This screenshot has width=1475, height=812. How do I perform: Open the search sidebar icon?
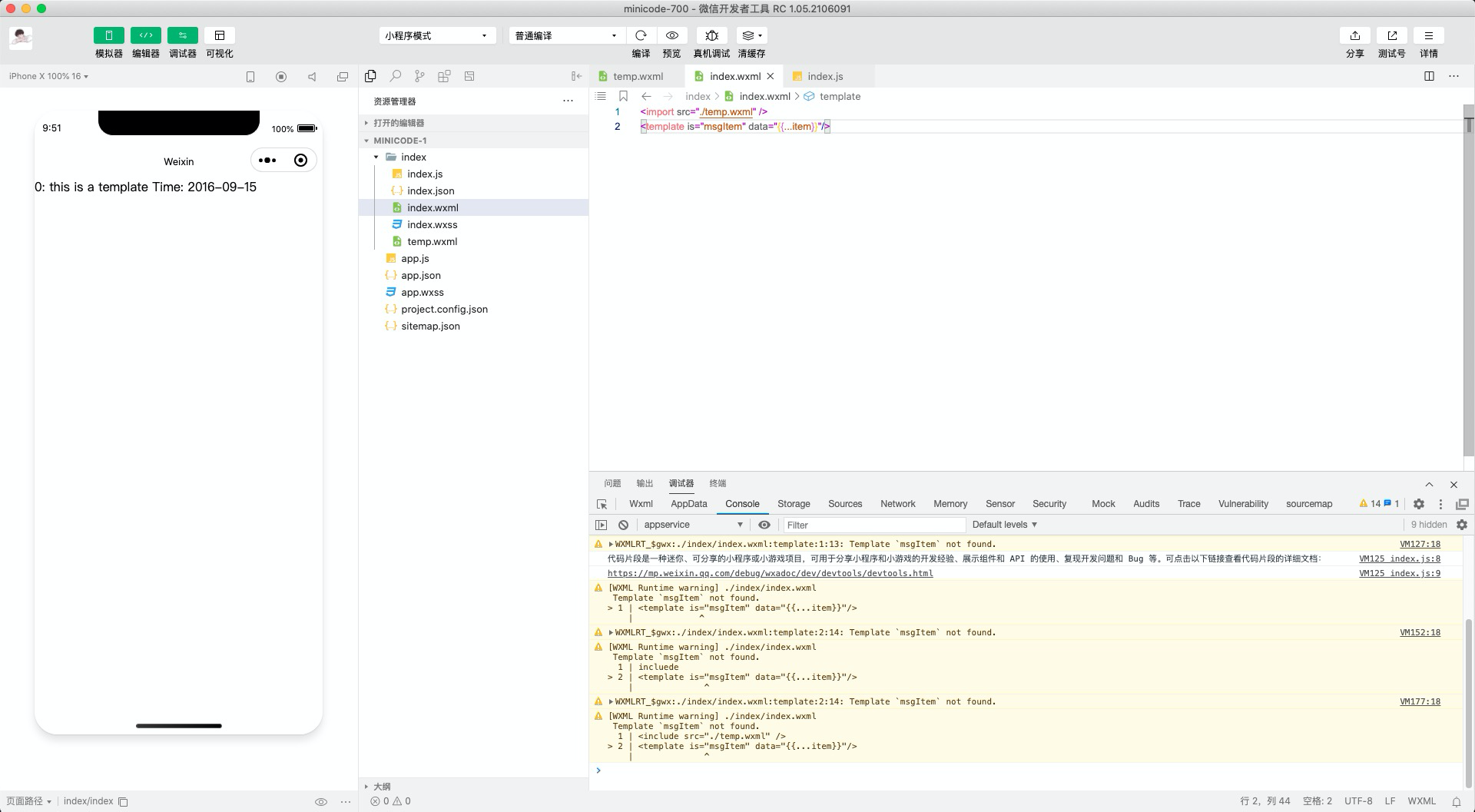coord(395,76)
